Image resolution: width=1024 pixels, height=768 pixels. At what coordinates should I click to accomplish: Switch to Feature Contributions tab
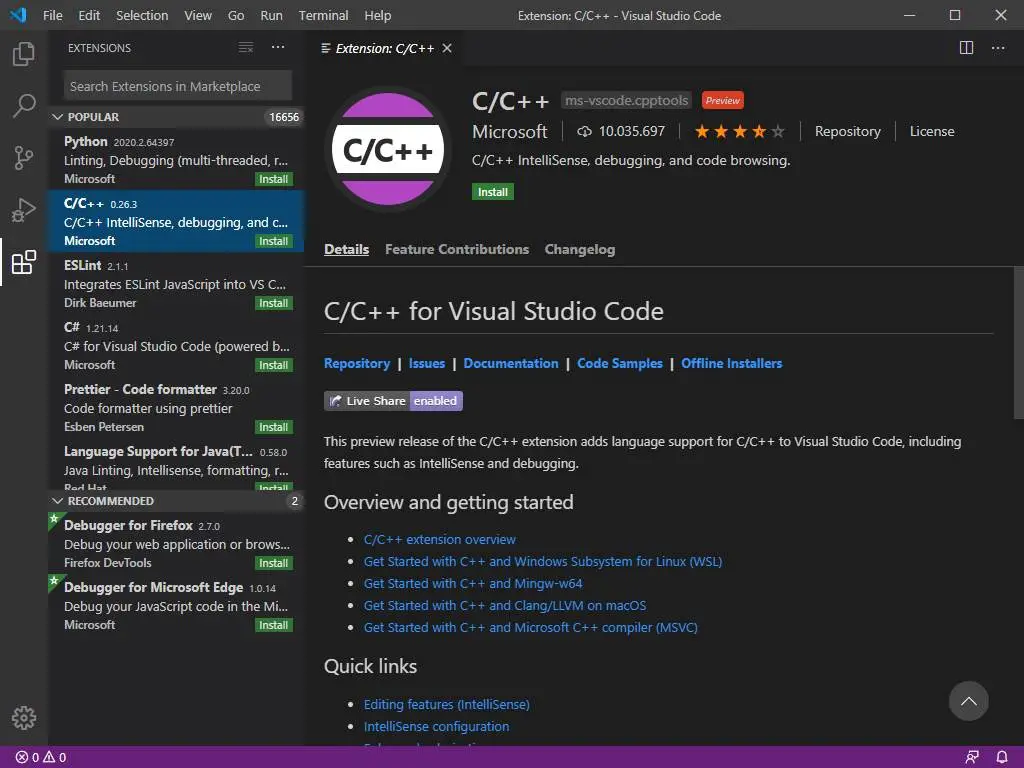click(456, 249)
